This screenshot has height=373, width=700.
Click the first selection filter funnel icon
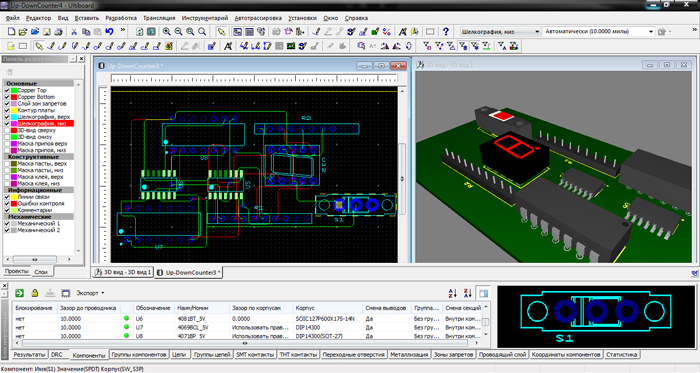[427, 46]
